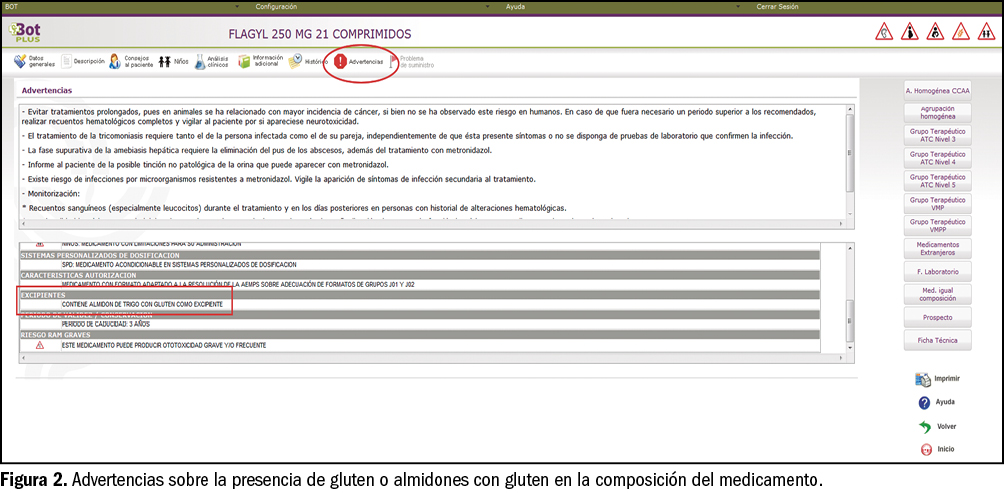The height and width of the screenshot is (493, 1004).
Task: Expand the Configuración menu in top bar
Action: pyautogui.click(x=276, y=6)
